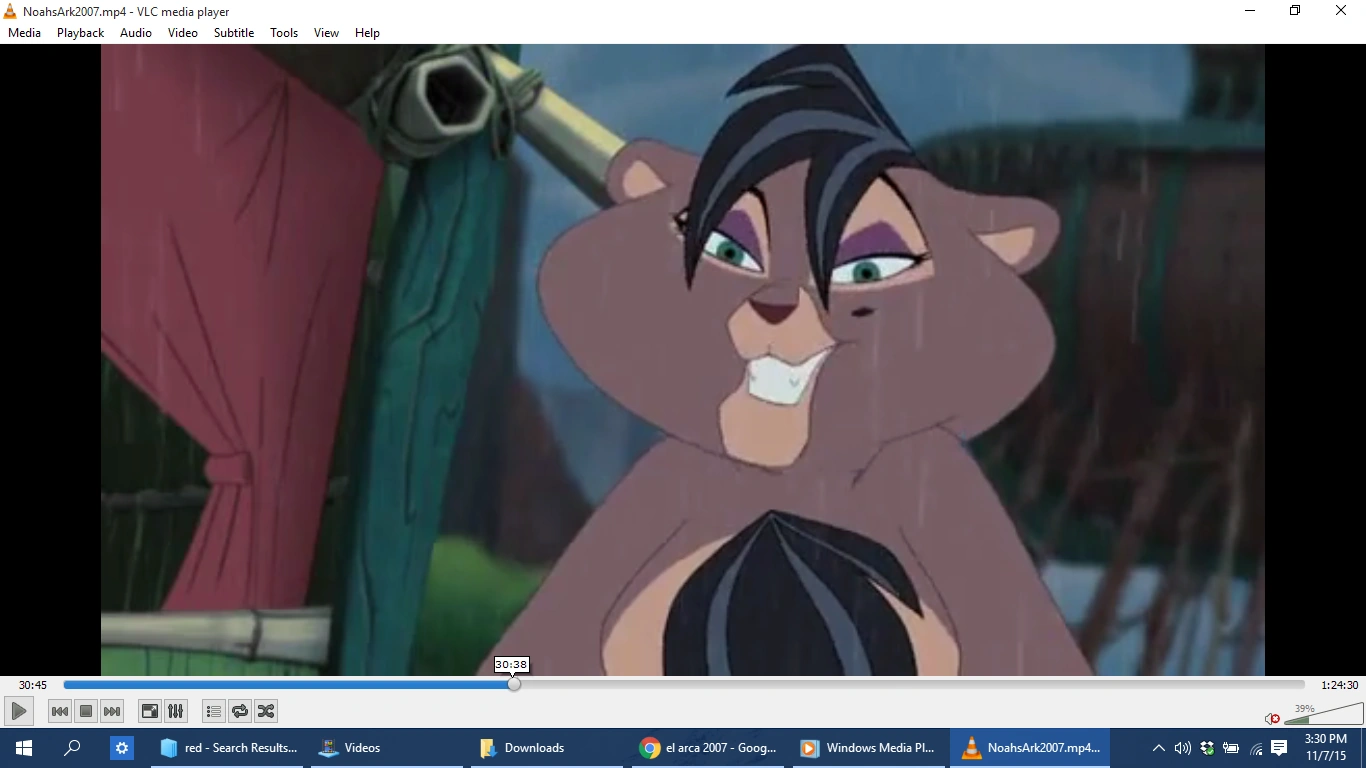Open taskbar search magnifier

click(72, 748)
